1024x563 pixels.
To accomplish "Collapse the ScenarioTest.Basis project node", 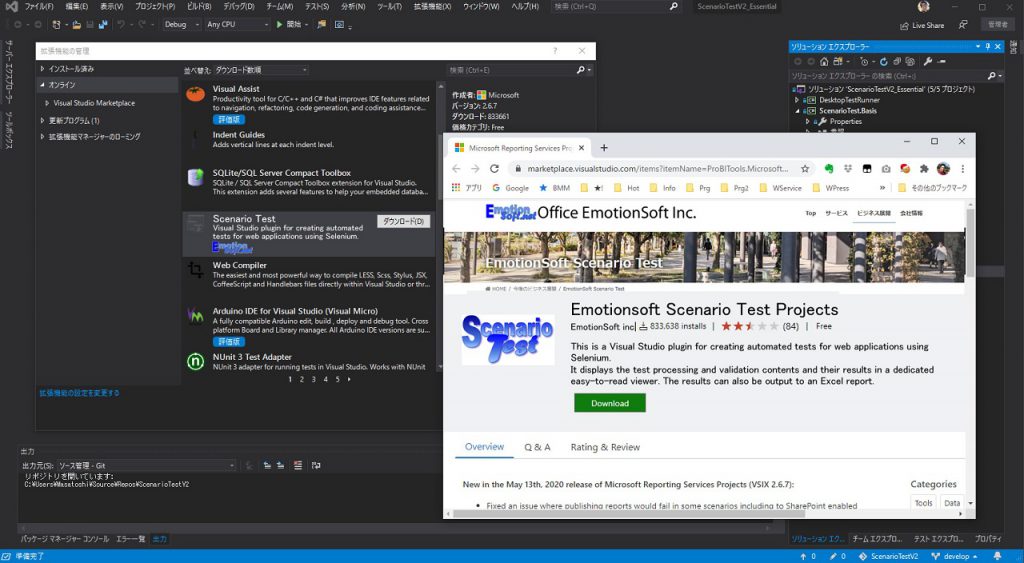I will point(797,111).
